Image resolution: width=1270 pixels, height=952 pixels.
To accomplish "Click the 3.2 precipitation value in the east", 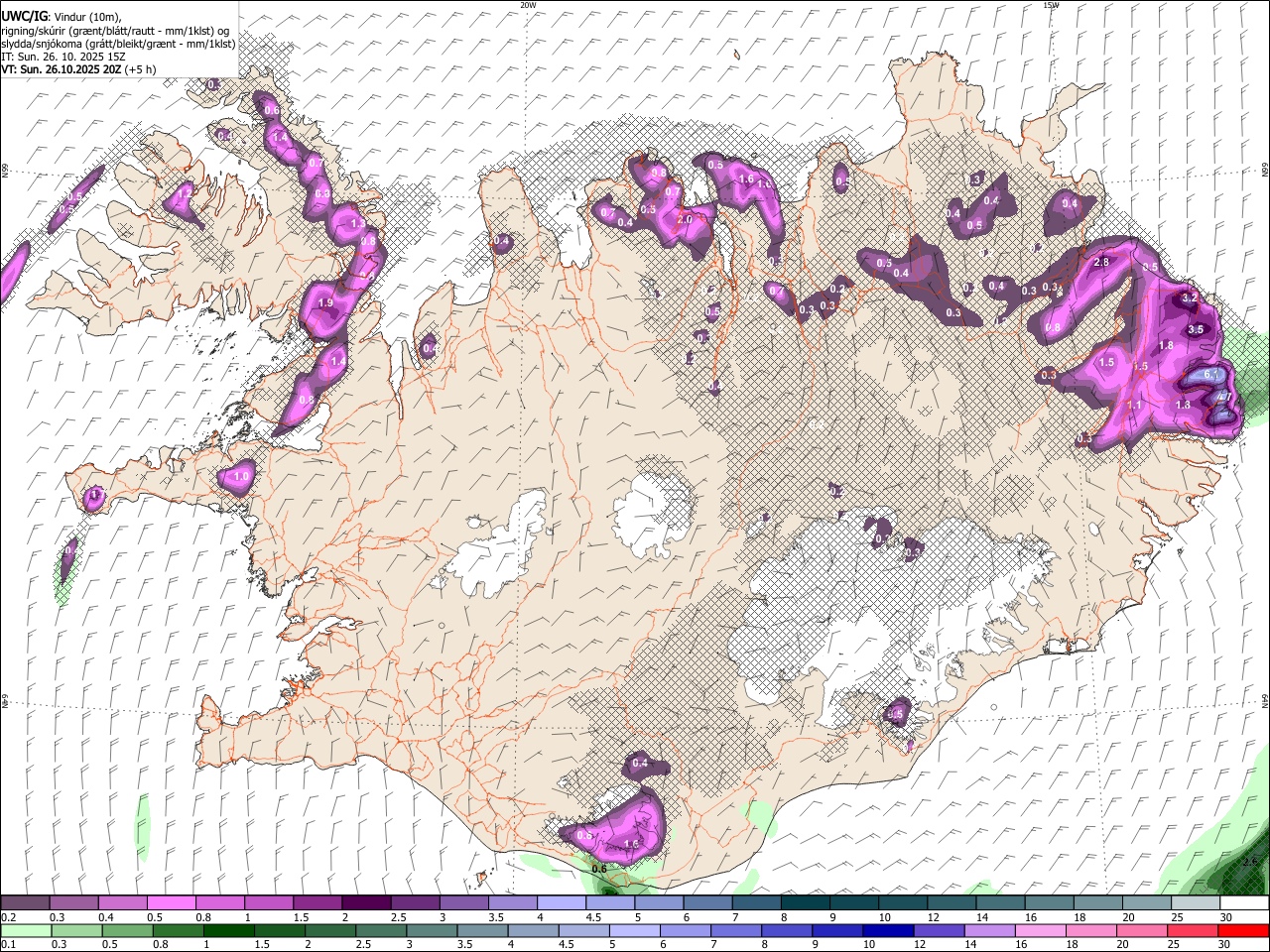I will point(1192,297).
